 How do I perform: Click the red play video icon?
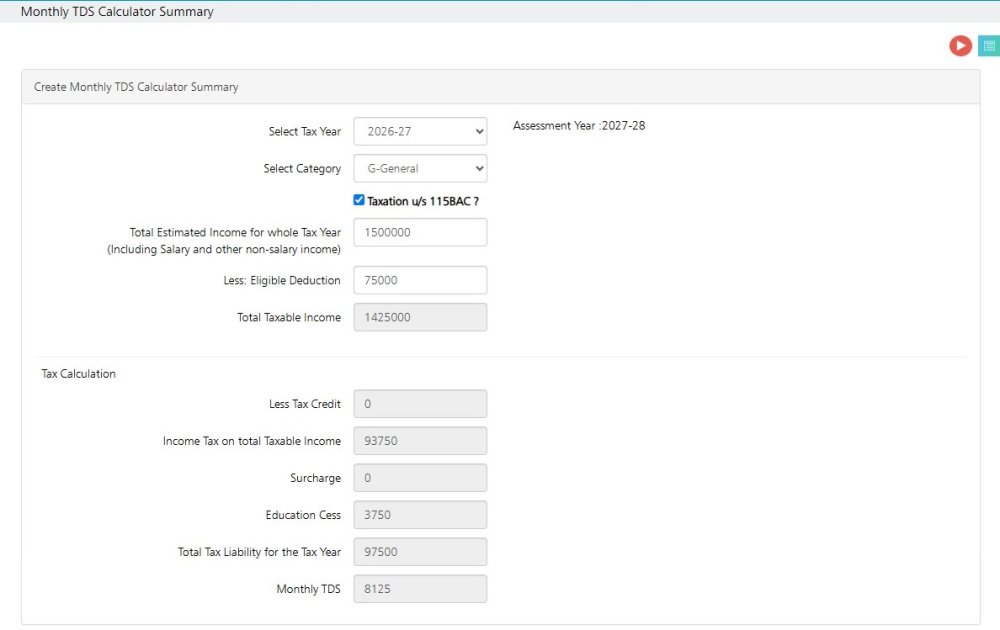pos(960,46)
